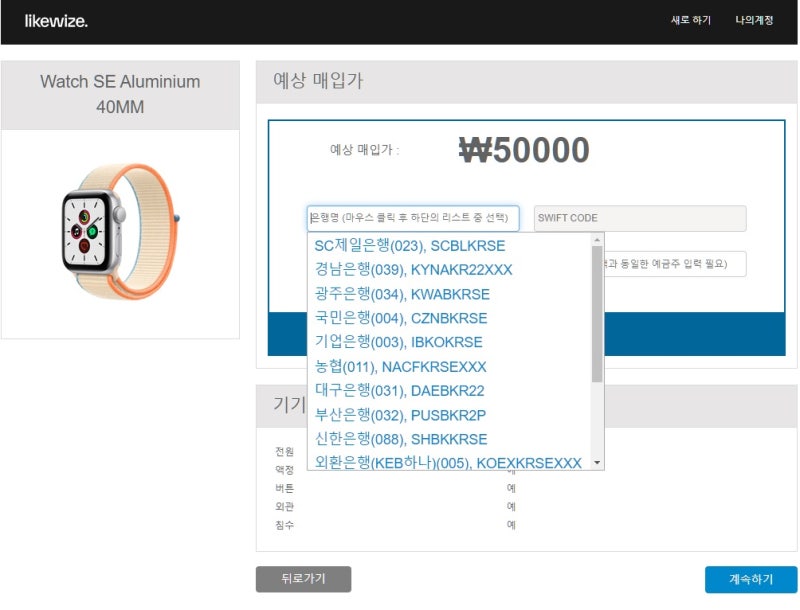Choose 부산은행(032), PUSBKR2P option
This screenshot has width=800, height=610.
point(401,415)
